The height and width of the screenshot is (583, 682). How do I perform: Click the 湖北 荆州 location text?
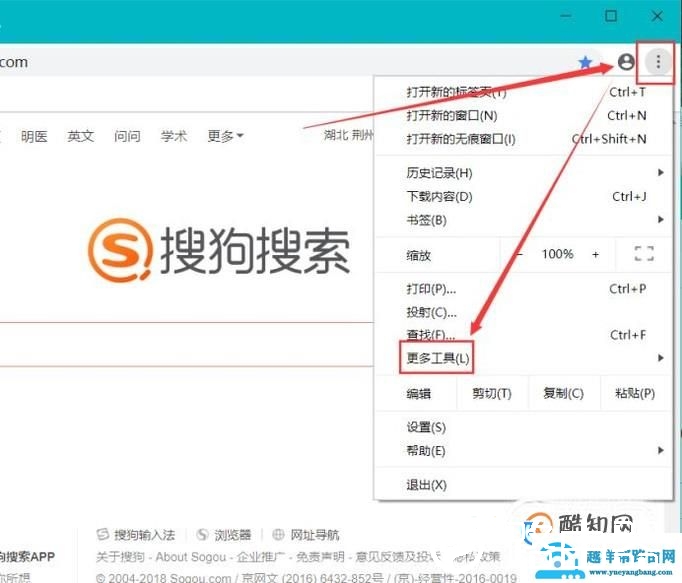(x=348, y=135)
